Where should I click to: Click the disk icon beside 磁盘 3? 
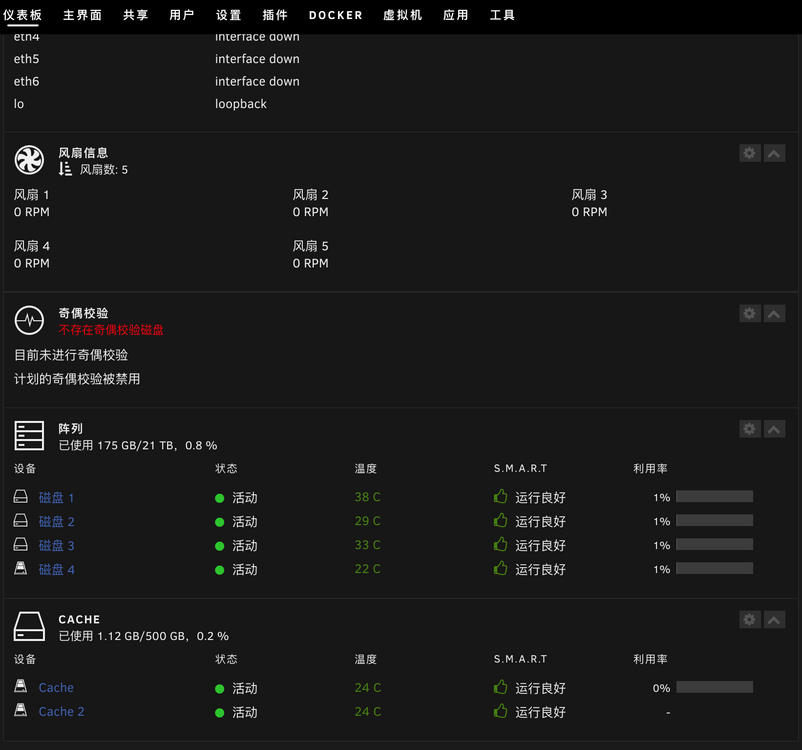pyautogui.click(x=20, y=544)
